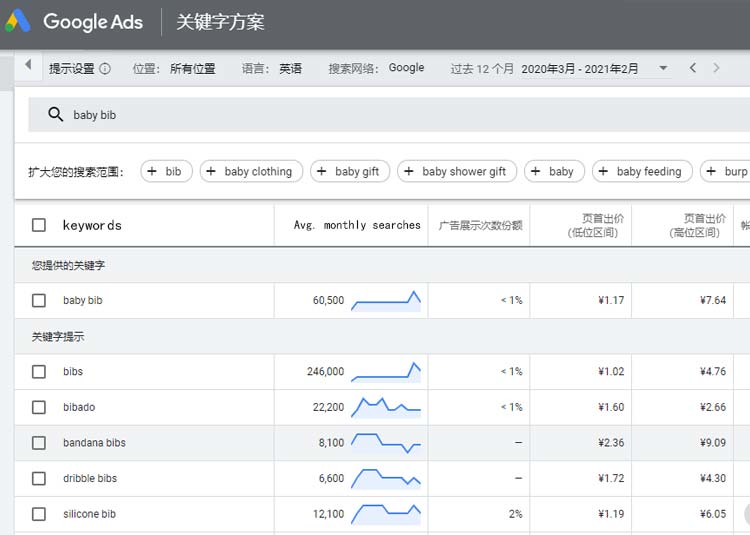Screen dimensions: 750x535
Task: Sort by Avg. monthly searches header
Action: 357,225
